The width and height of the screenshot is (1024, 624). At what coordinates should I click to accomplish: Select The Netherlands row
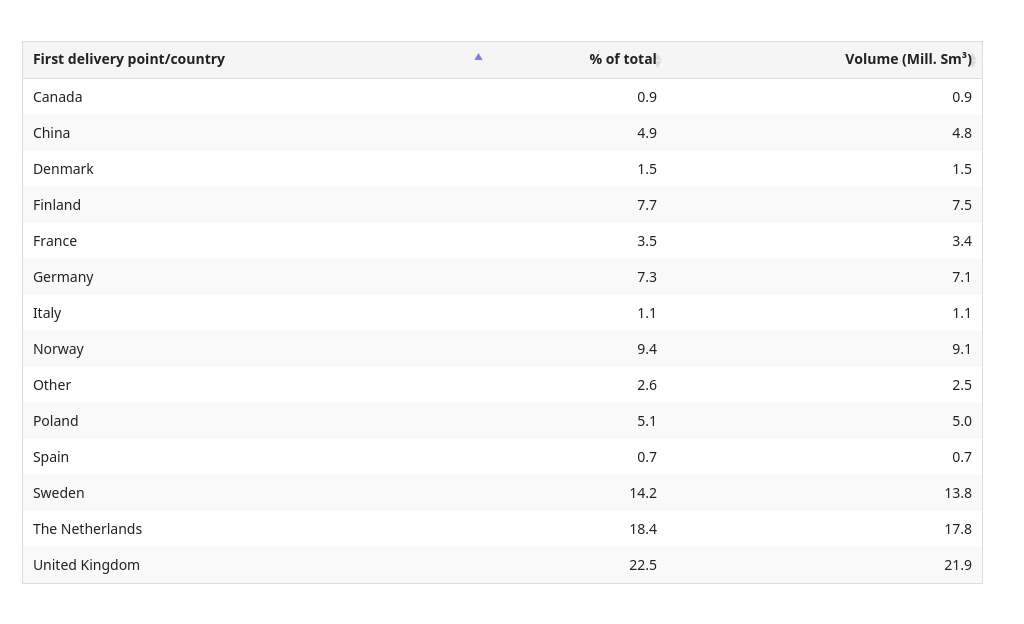pos(502,529)
